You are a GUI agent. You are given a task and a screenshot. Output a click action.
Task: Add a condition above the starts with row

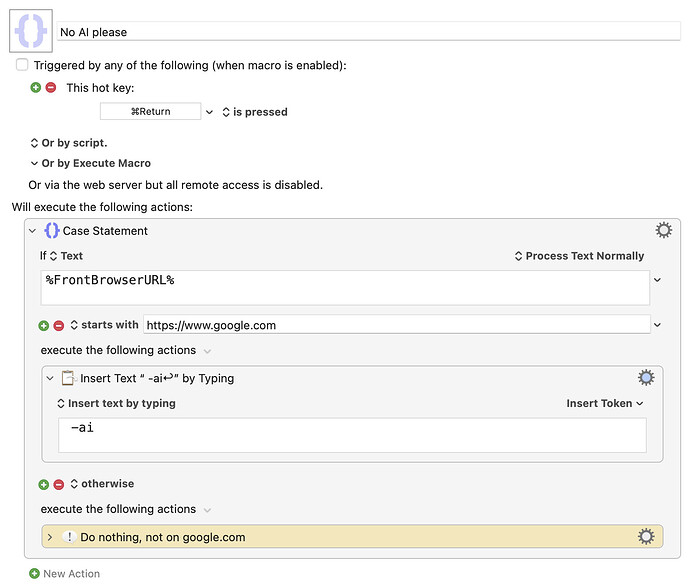(x=43, y=325)
